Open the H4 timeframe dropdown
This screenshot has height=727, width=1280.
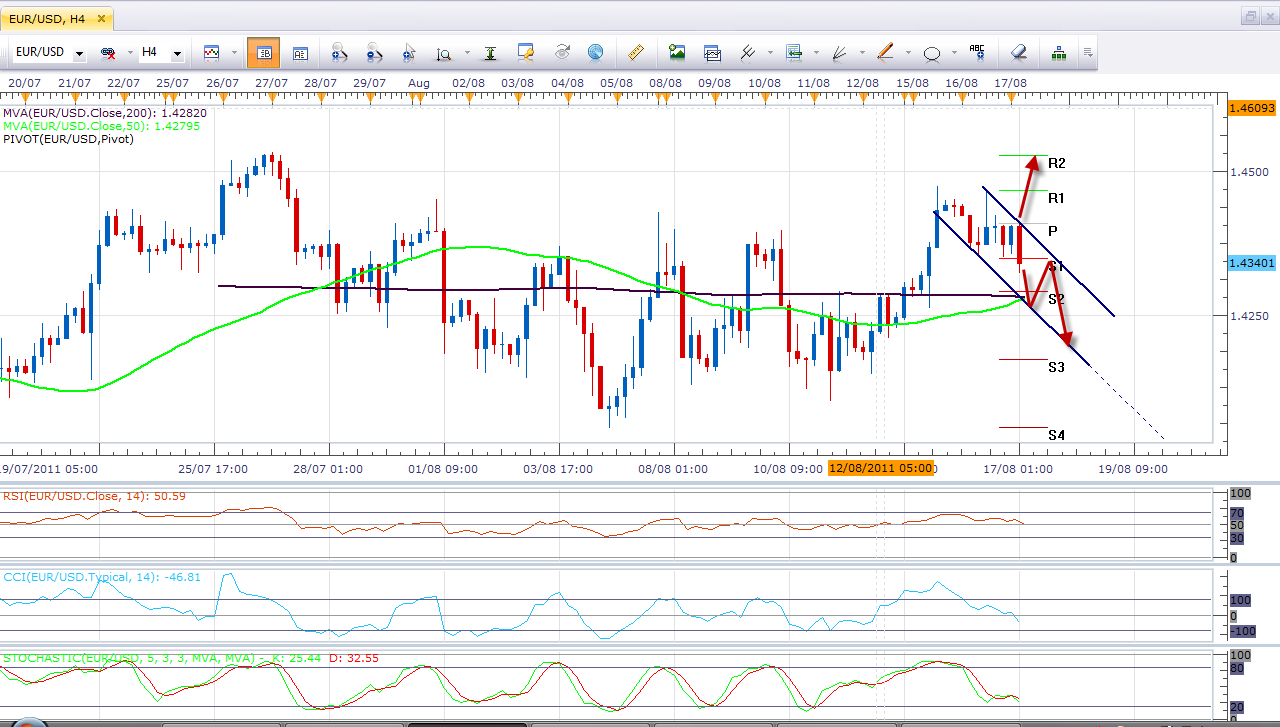pyautogui.click(x=177, y=53)
